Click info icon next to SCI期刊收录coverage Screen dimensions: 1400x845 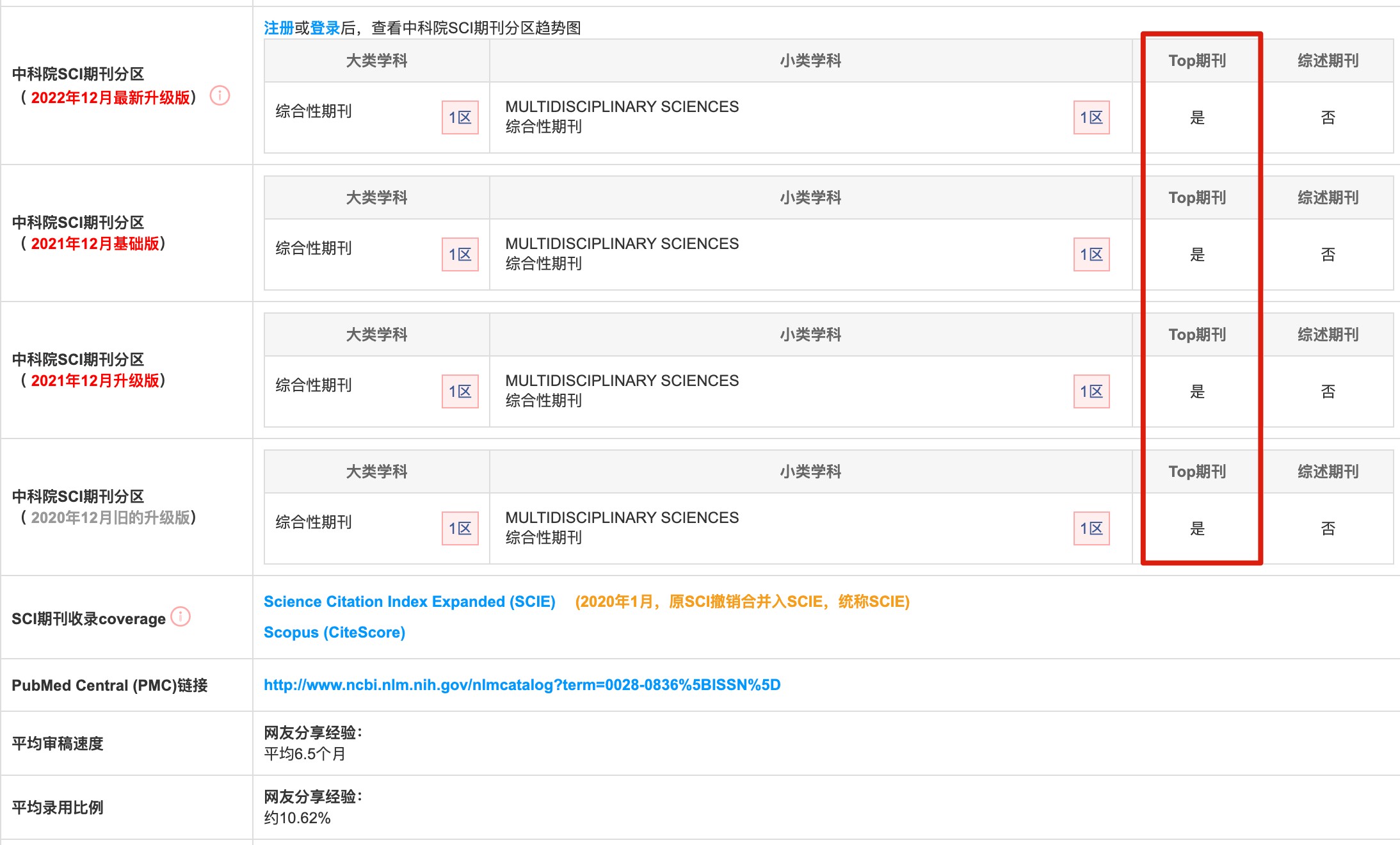pyautogui.click(x=181, y=616)
